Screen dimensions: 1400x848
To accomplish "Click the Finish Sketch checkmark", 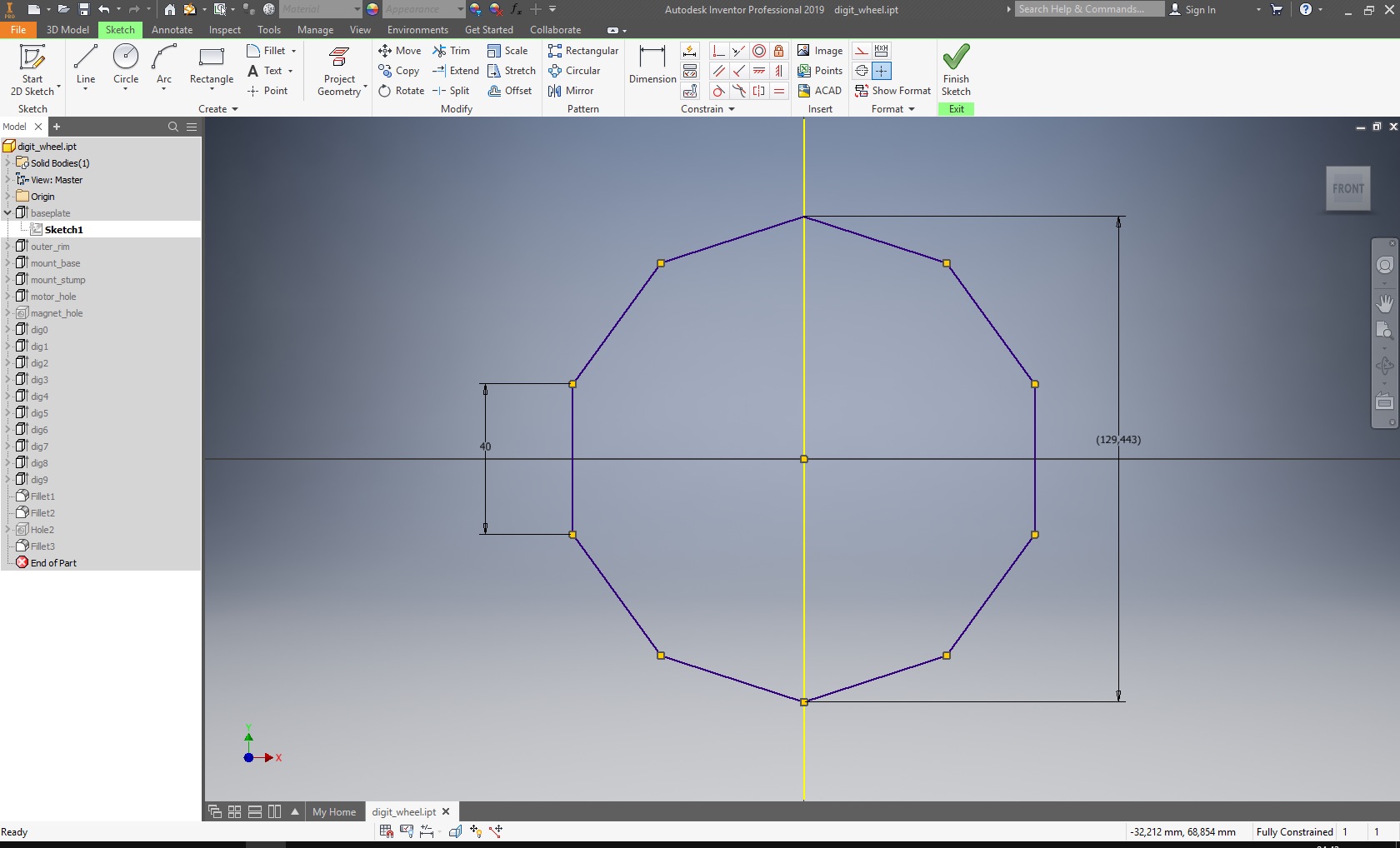I will [x=956, y=57].
